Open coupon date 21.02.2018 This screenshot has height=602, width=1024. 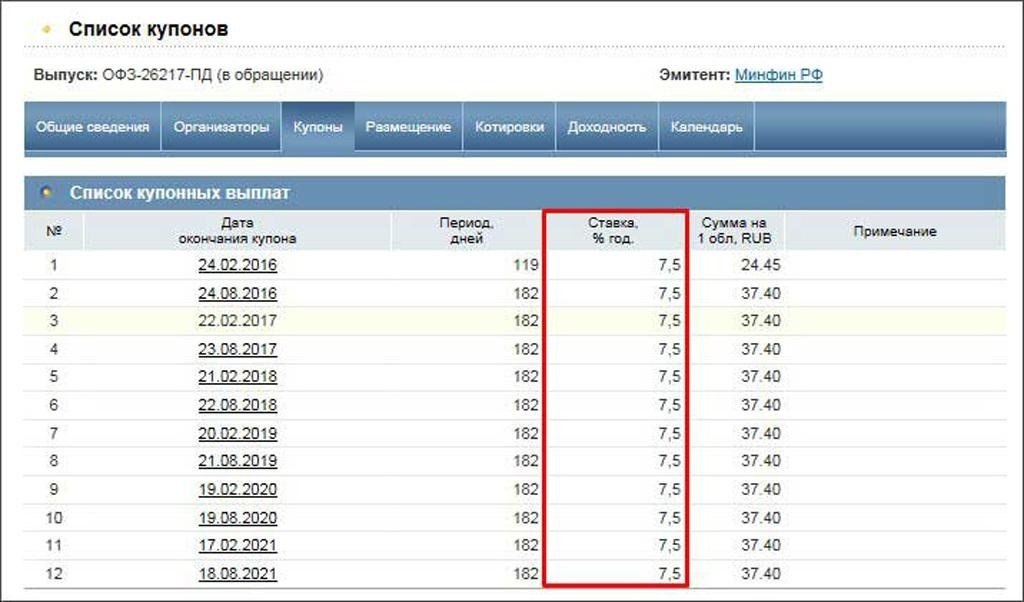tap(238, 377)
